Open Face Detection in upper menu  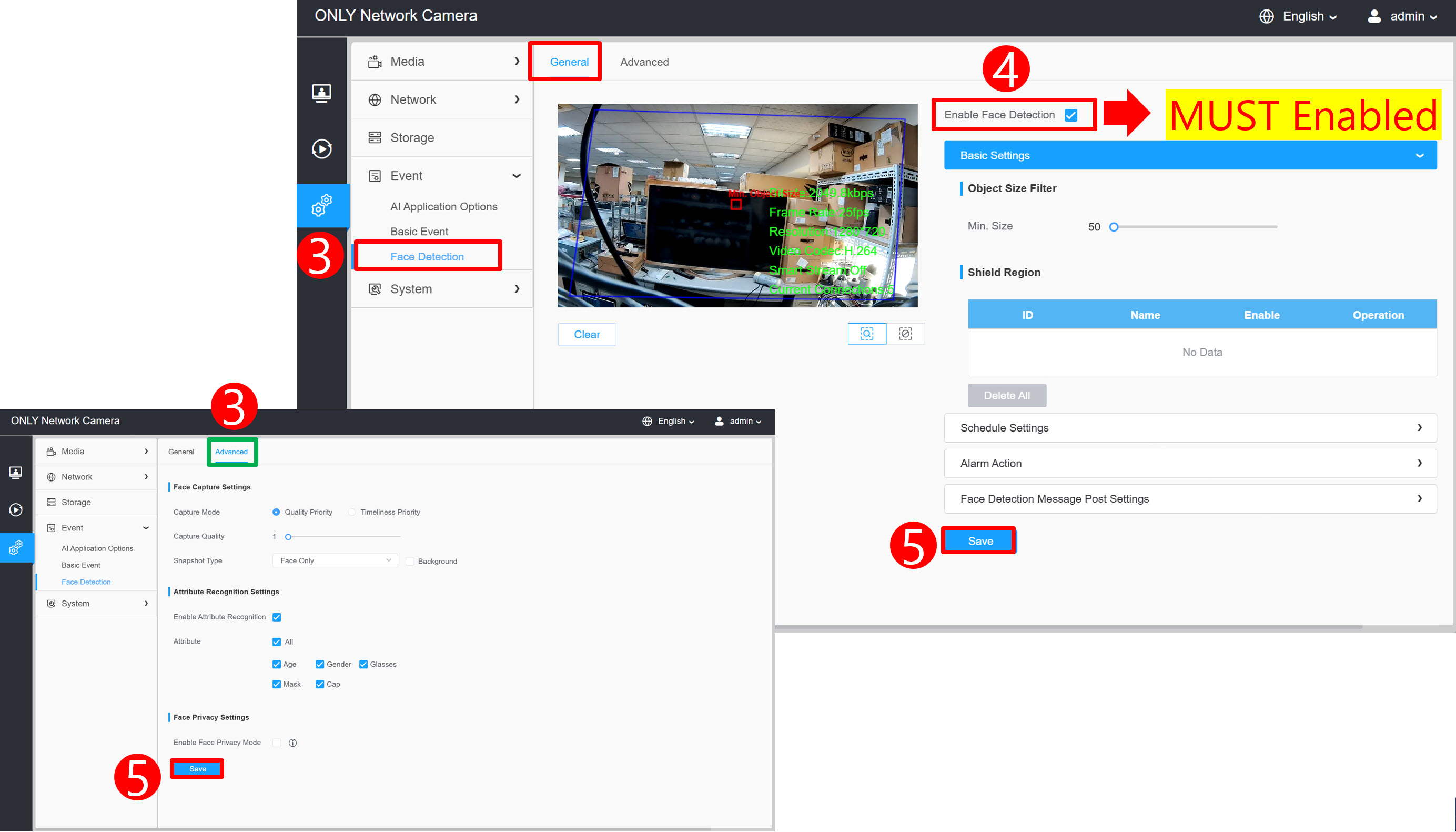point(427,257)
